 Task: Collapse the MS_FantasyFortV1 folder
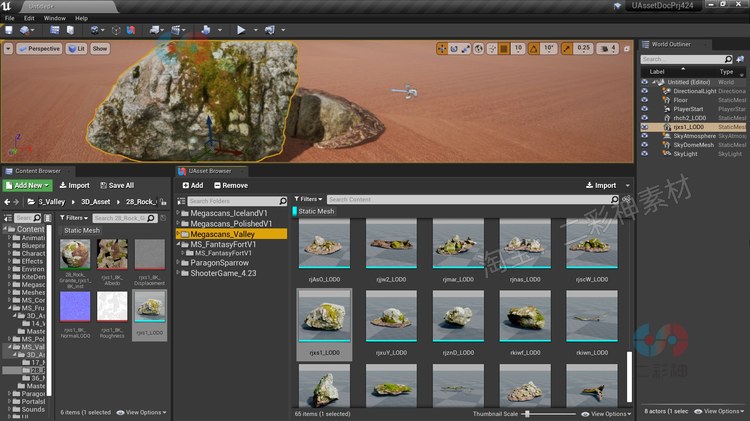(x=178, y=244)
